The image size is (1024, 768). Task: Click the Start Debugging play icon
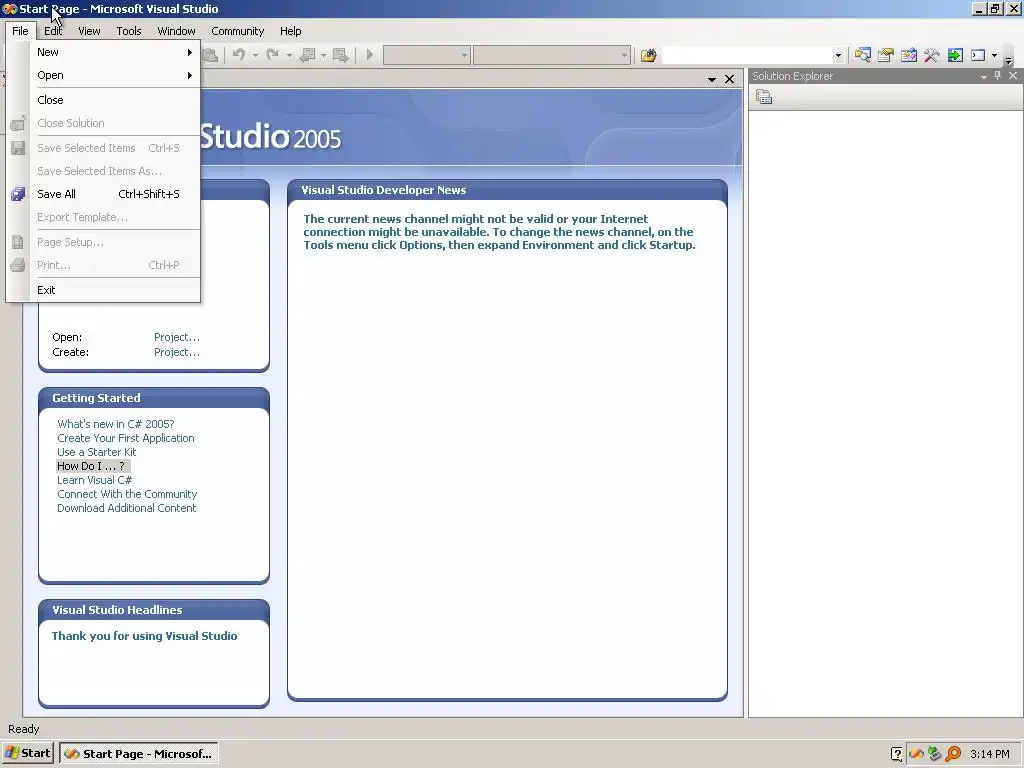(x=370, y=56)
